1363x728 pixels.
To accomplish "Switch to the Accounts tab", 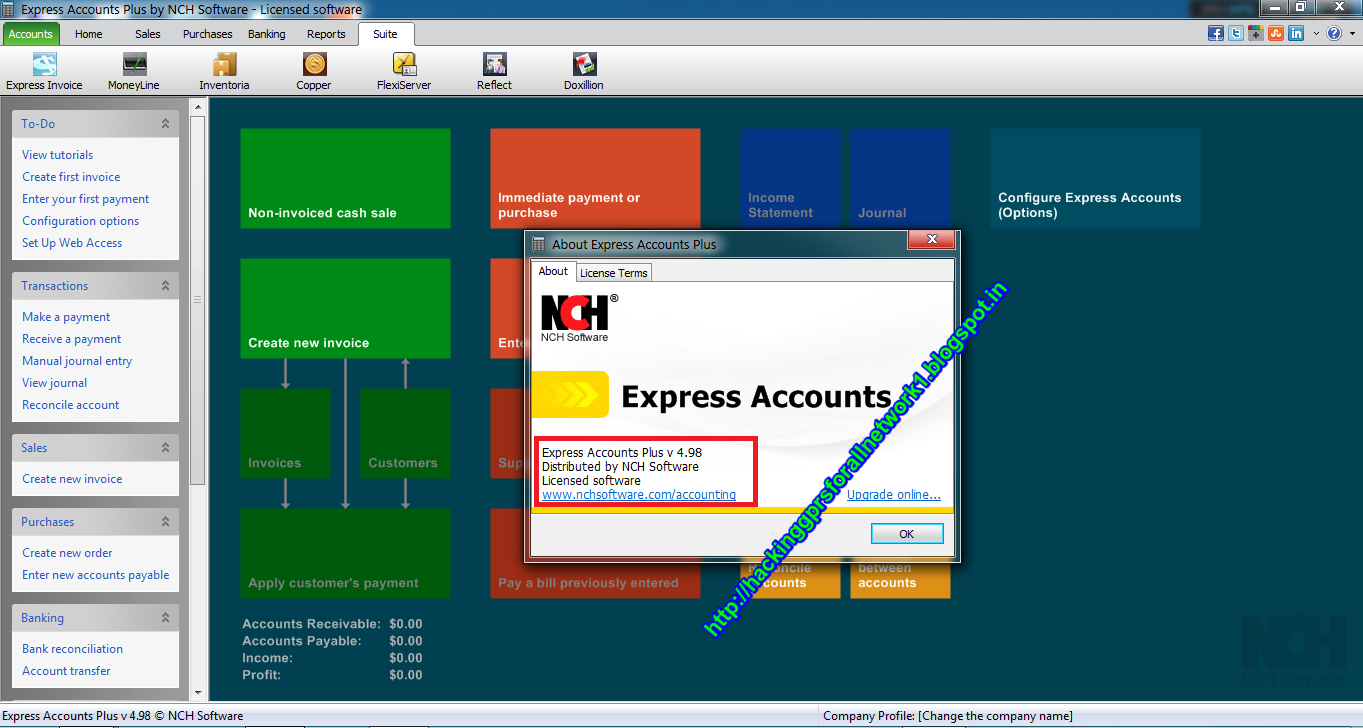I will [31, 34].
